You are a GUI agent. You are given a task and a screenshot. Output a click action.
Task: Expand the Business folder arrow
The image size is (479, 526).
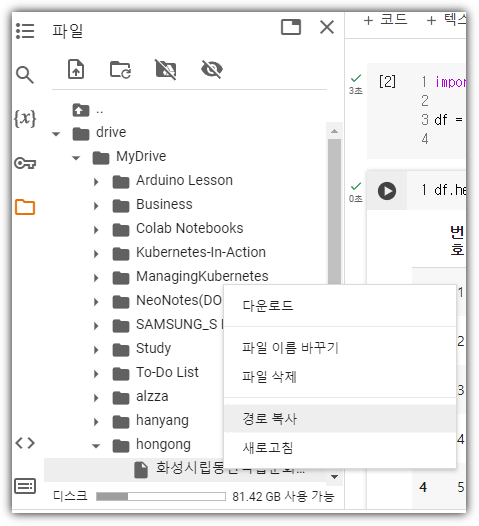(x=96, y=206)
